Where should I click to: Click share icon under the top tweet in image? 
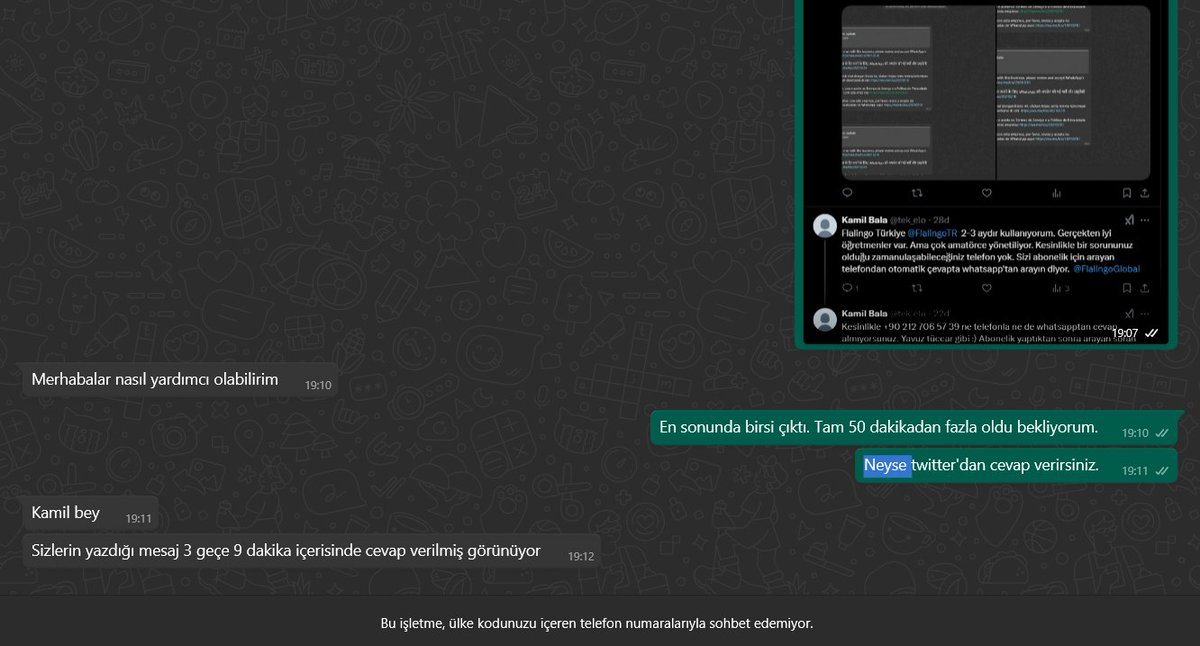[x=1145, y=193]
